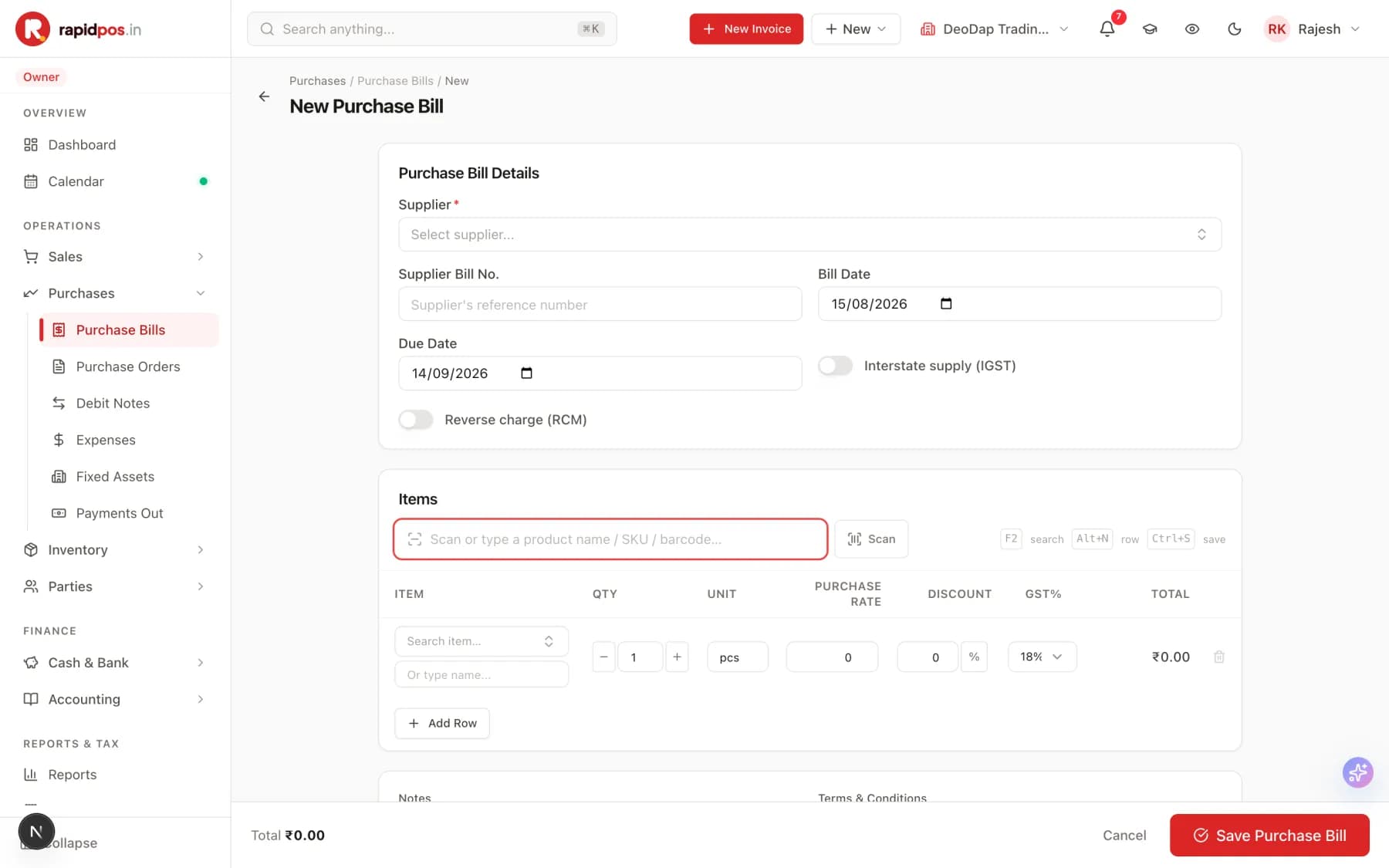Click the Scan button
The image size is (1389, 868).
(871, 539)
